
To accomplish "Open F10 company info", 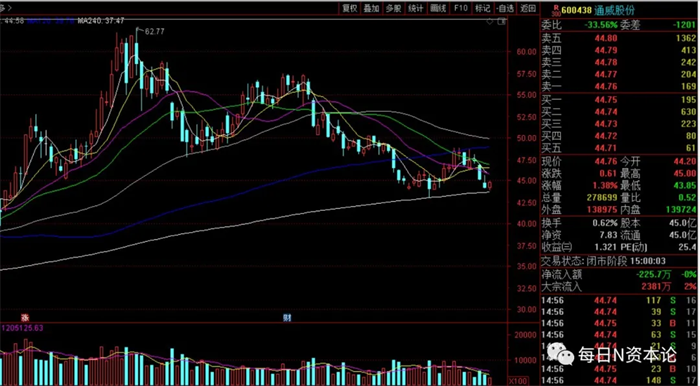I will click(460, 8).
